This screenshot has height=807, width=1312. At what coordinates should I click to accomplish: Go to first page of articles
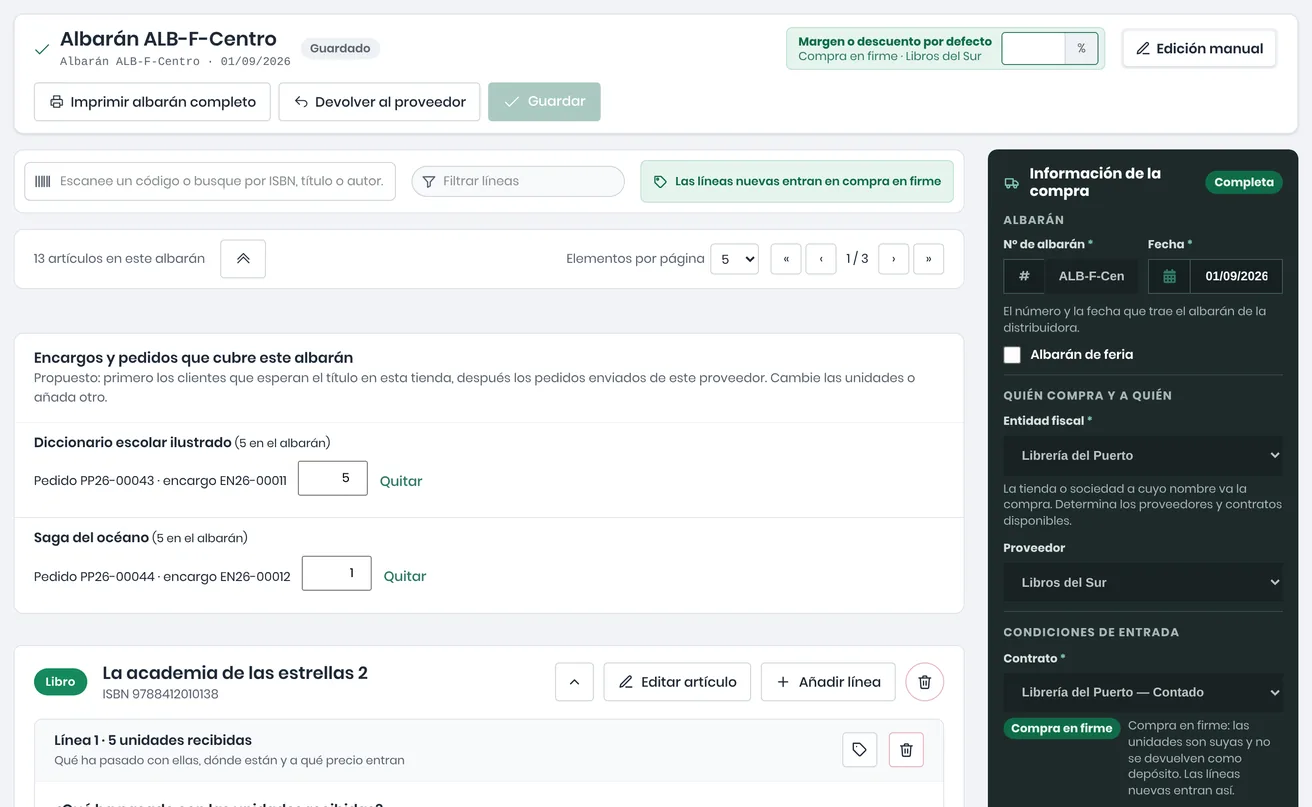pos(786,259)
